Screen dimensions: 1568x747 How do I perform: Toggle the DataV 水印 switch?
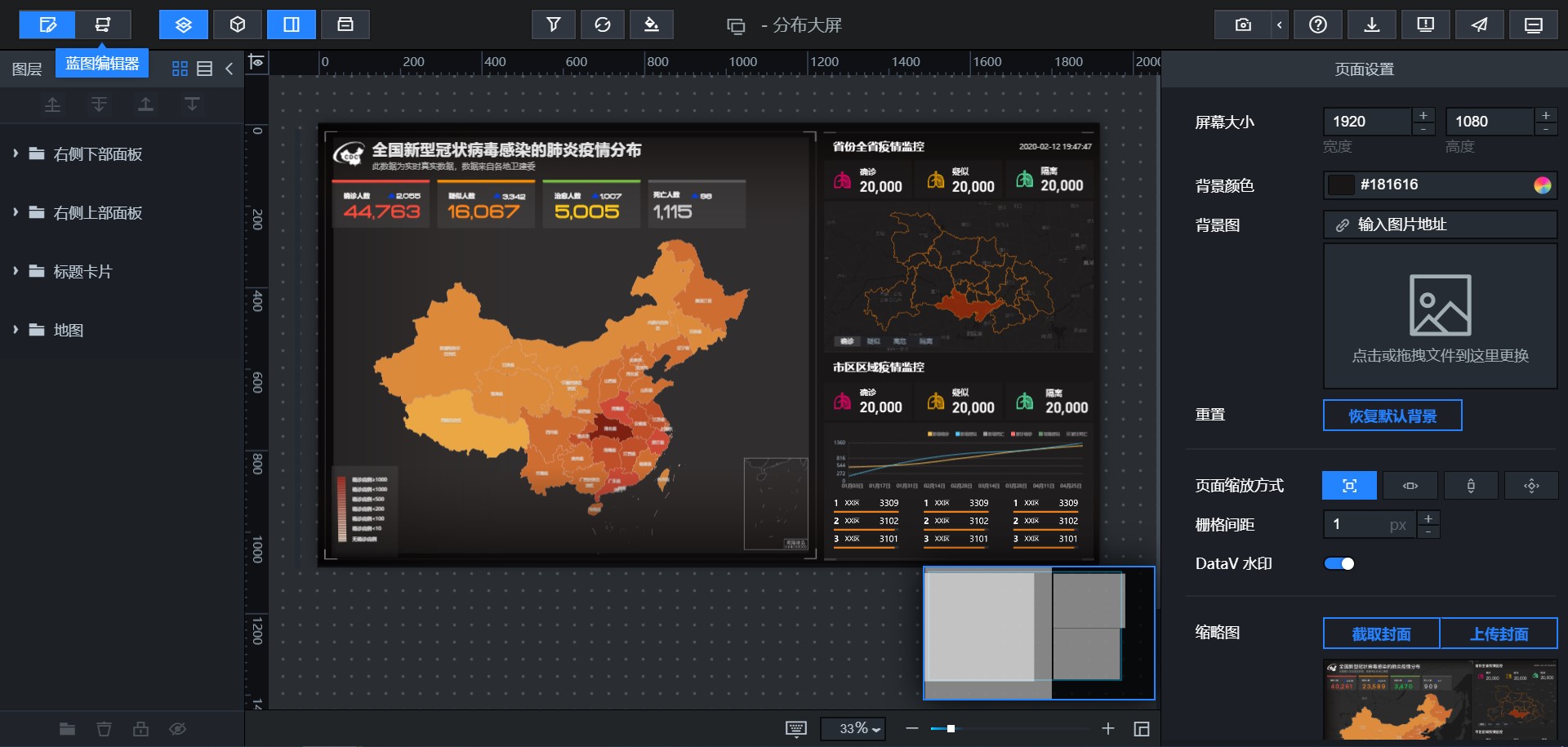pyautogui.click(x=1339, y=563)
